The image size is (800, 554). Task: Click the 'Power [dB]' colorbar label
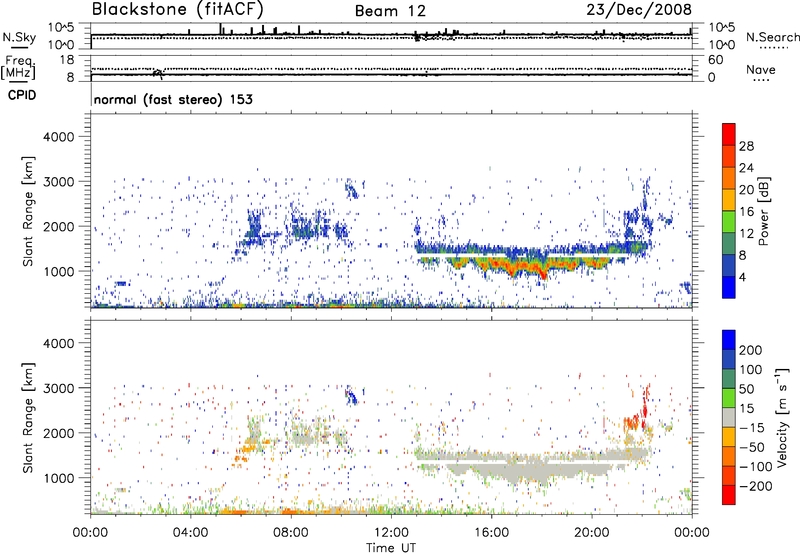(x=763, y=211)
